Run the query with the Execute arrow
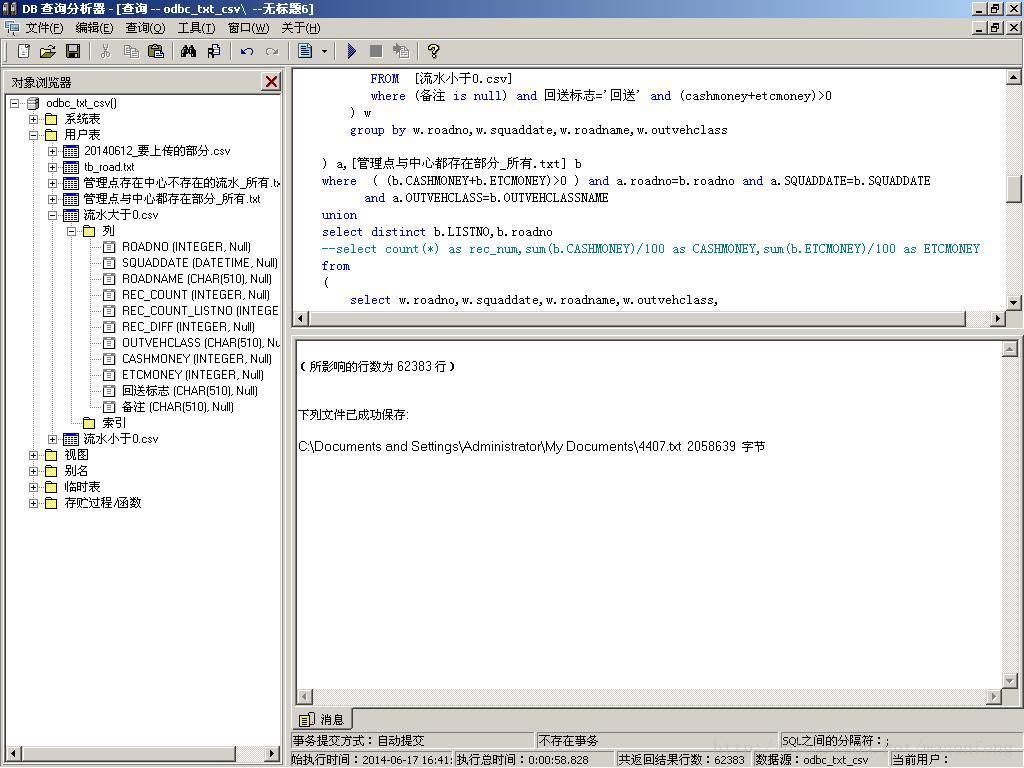This screenshot has height=768, width=1024. click(351, 51)
